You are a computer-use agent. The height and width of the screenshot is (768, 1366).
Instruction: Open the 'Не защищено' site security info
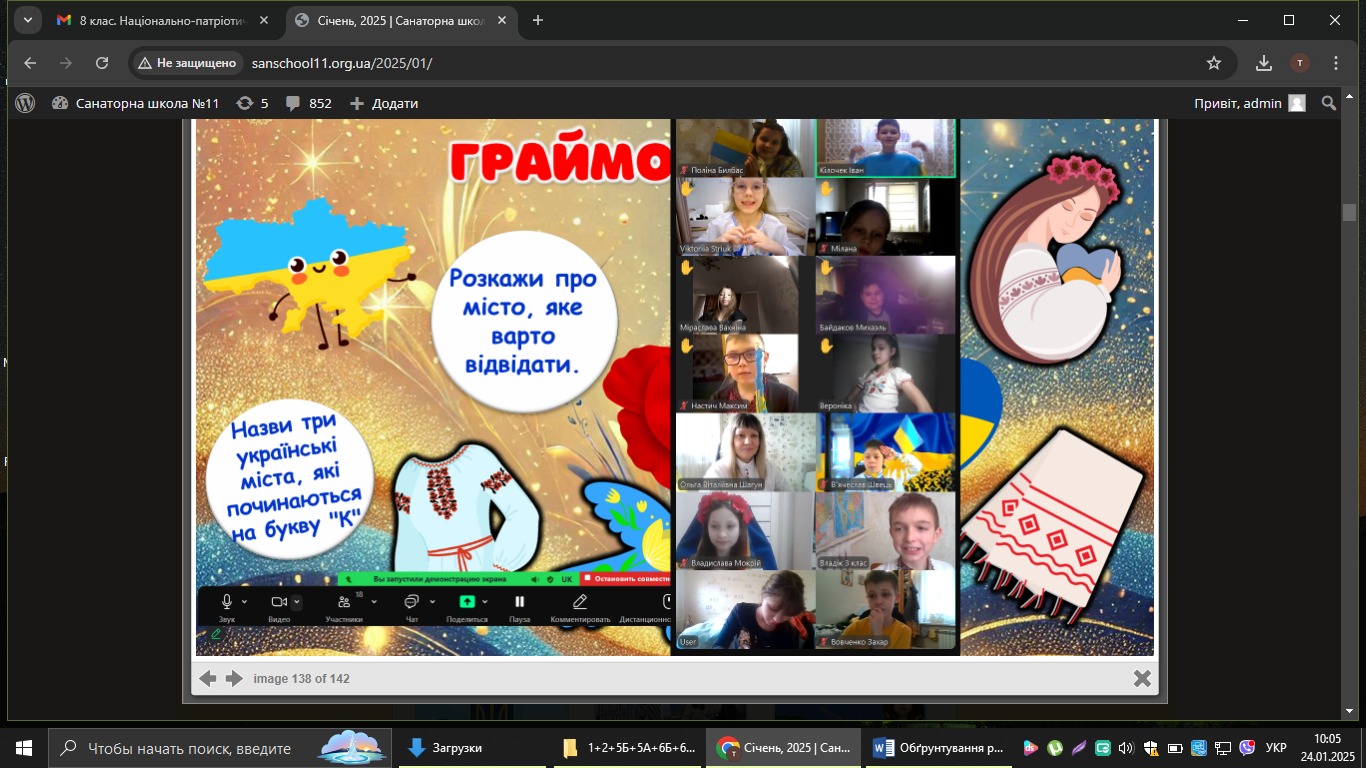coord(188,63)
